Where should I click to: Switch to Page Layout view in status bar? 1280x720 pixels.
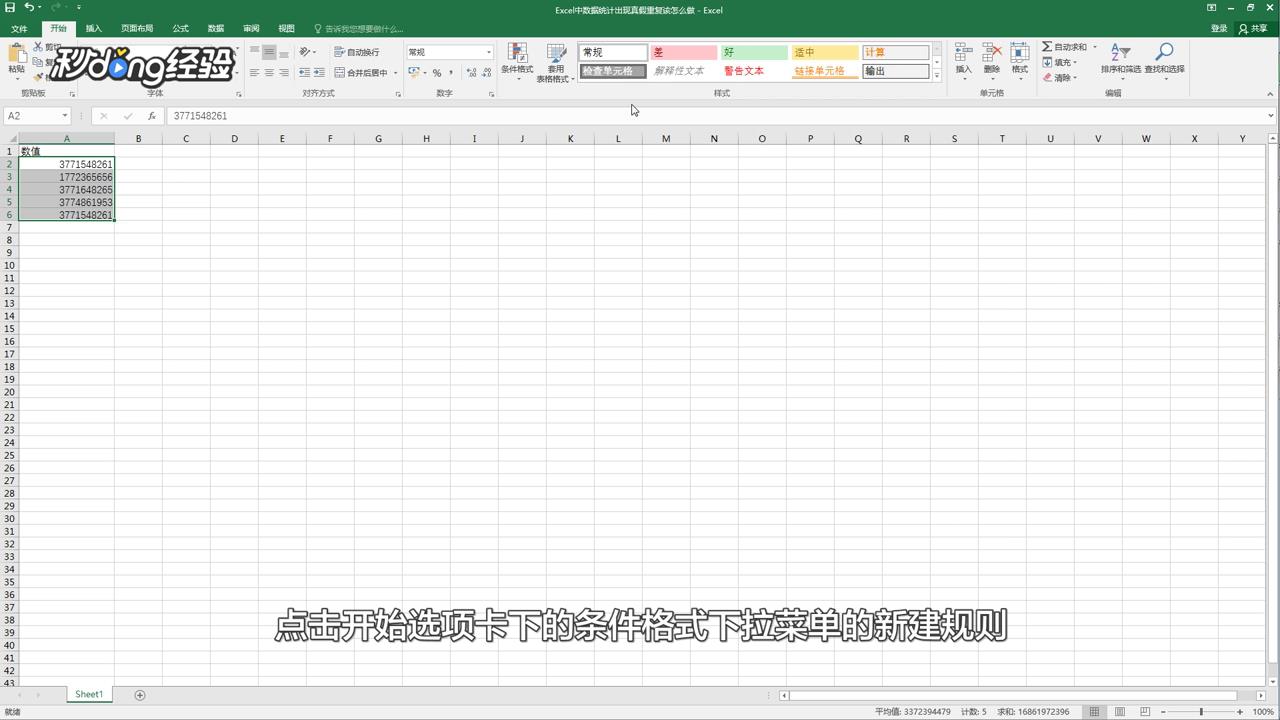(x=1120, y=712)
